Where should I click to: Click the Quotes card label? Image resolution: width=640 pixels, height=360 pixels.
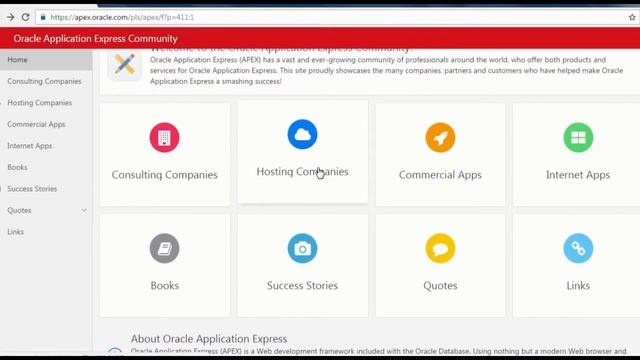[440, 285]
